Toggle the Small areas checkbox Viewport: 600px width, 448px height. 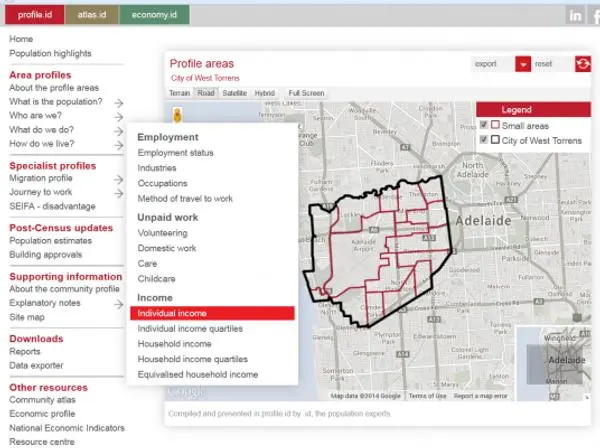(x=484, y=125)
